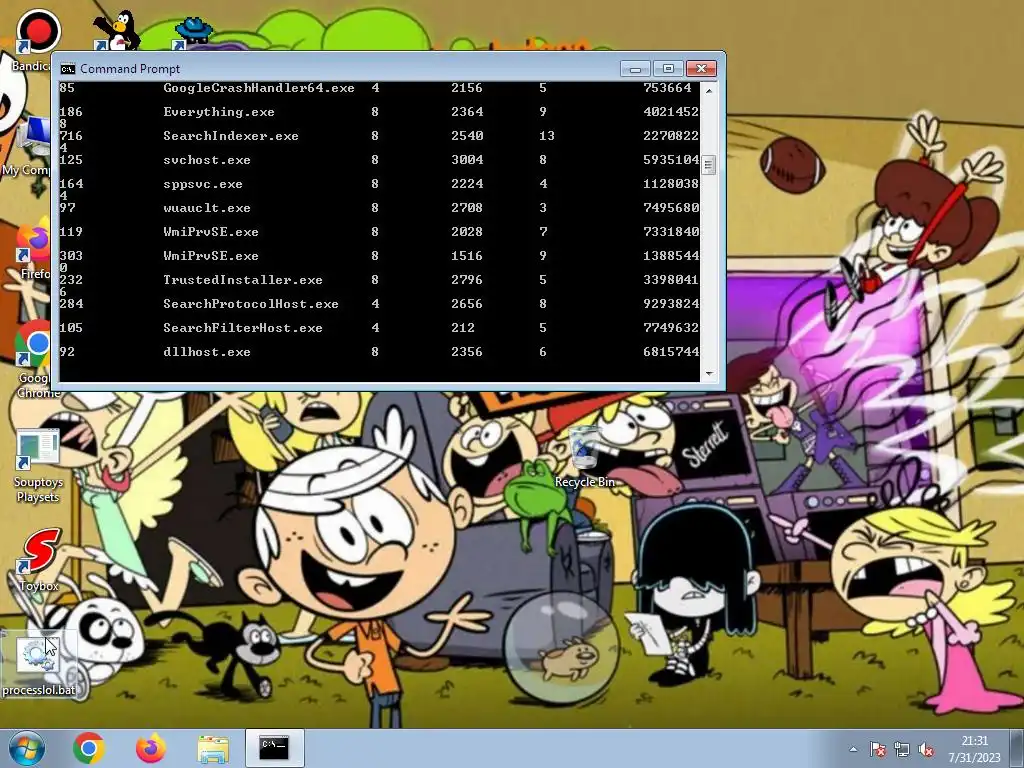Click svchost.exe in the process list
The image size is (1024, 768).
207,160
